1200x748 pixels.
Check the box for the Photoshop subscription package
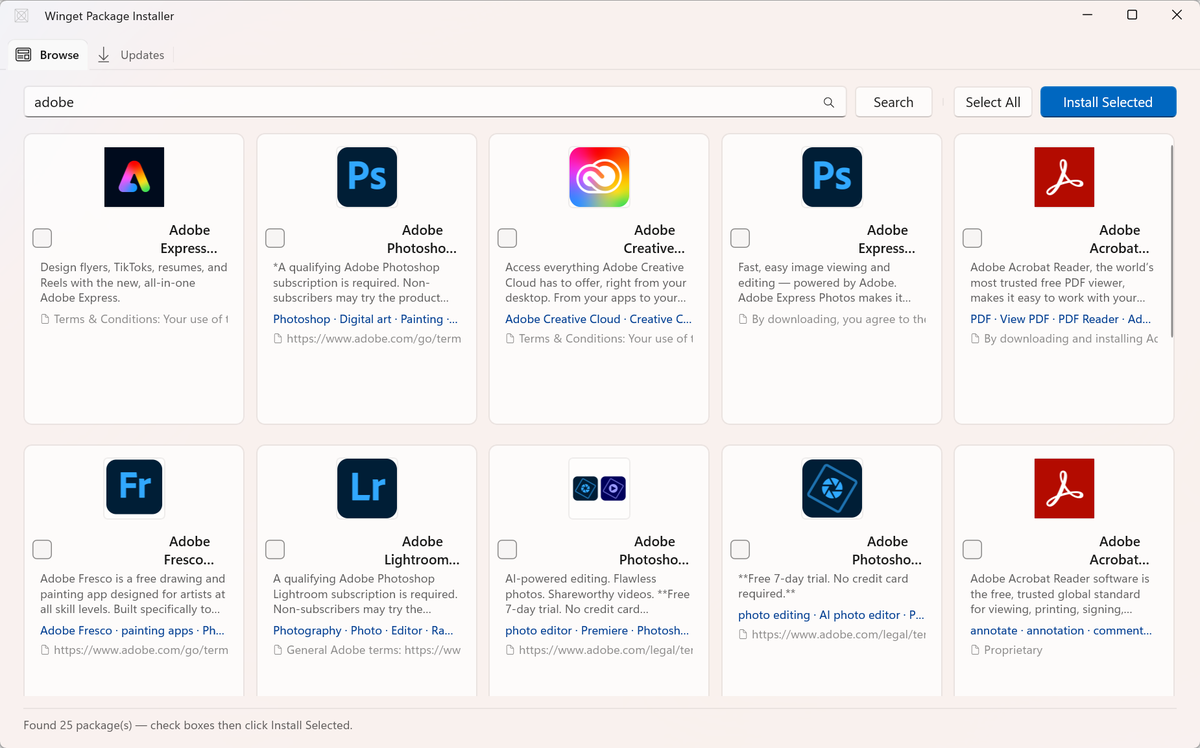click(275, 238)
